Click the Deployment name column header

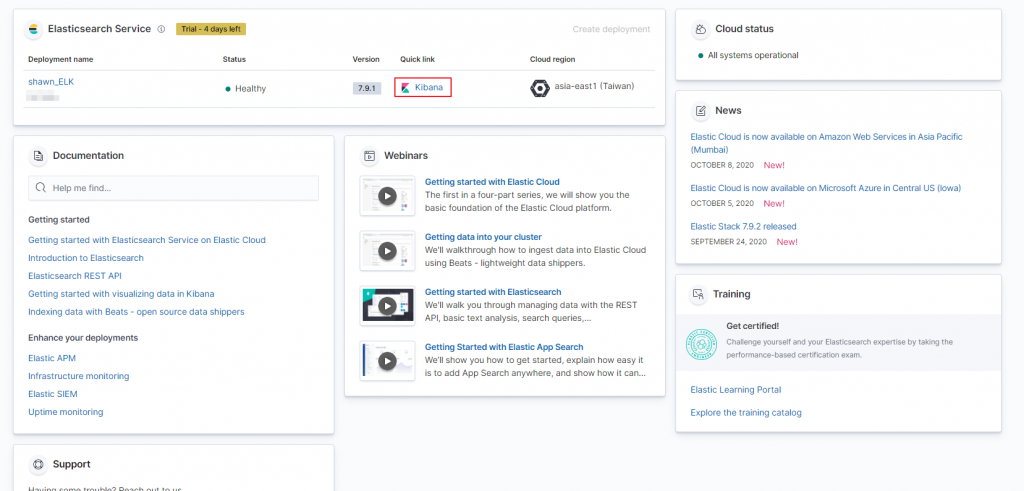click(x=61, y=59)
